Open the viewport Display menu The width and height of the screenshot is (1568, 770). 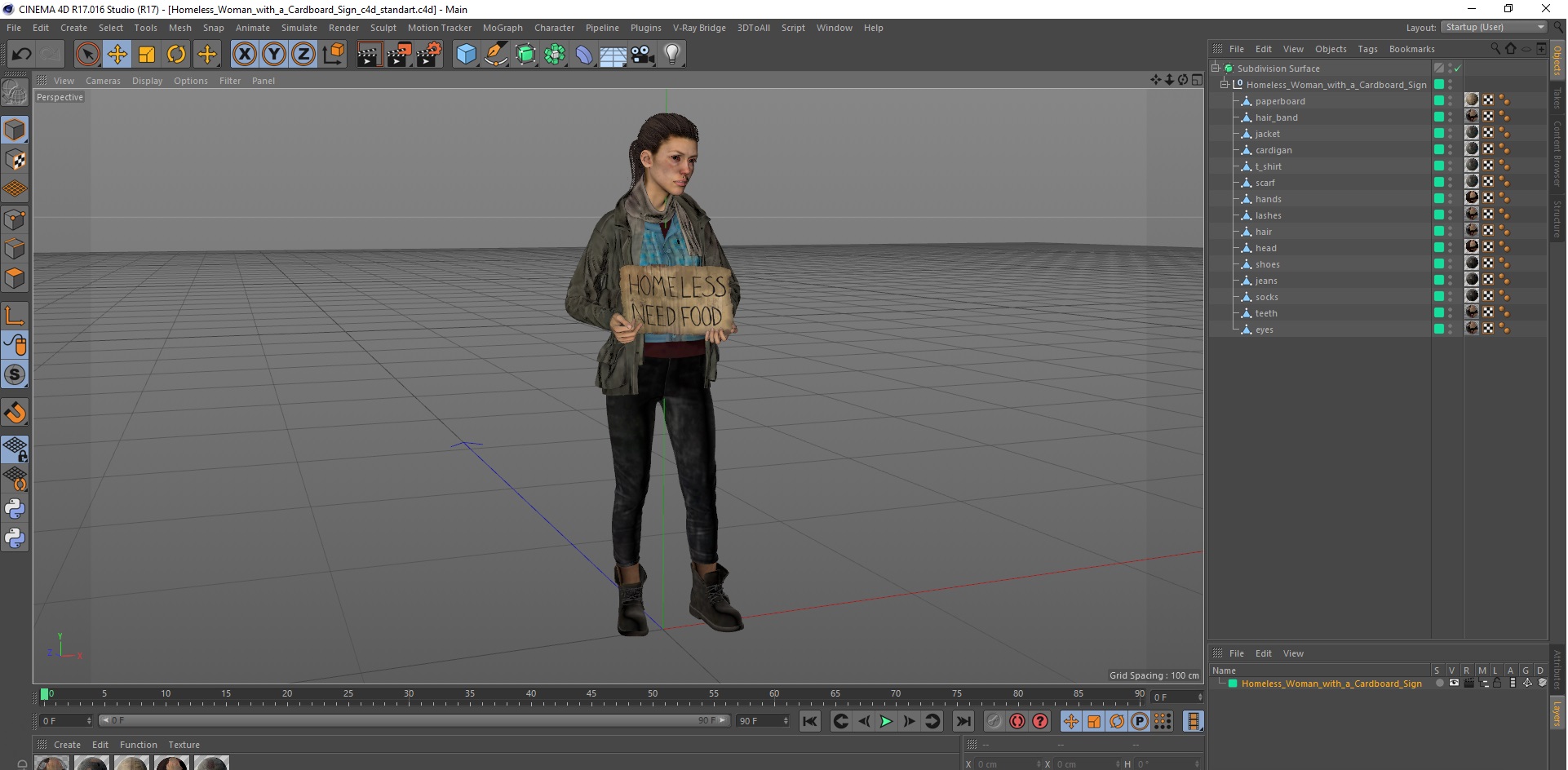(147, 81)
